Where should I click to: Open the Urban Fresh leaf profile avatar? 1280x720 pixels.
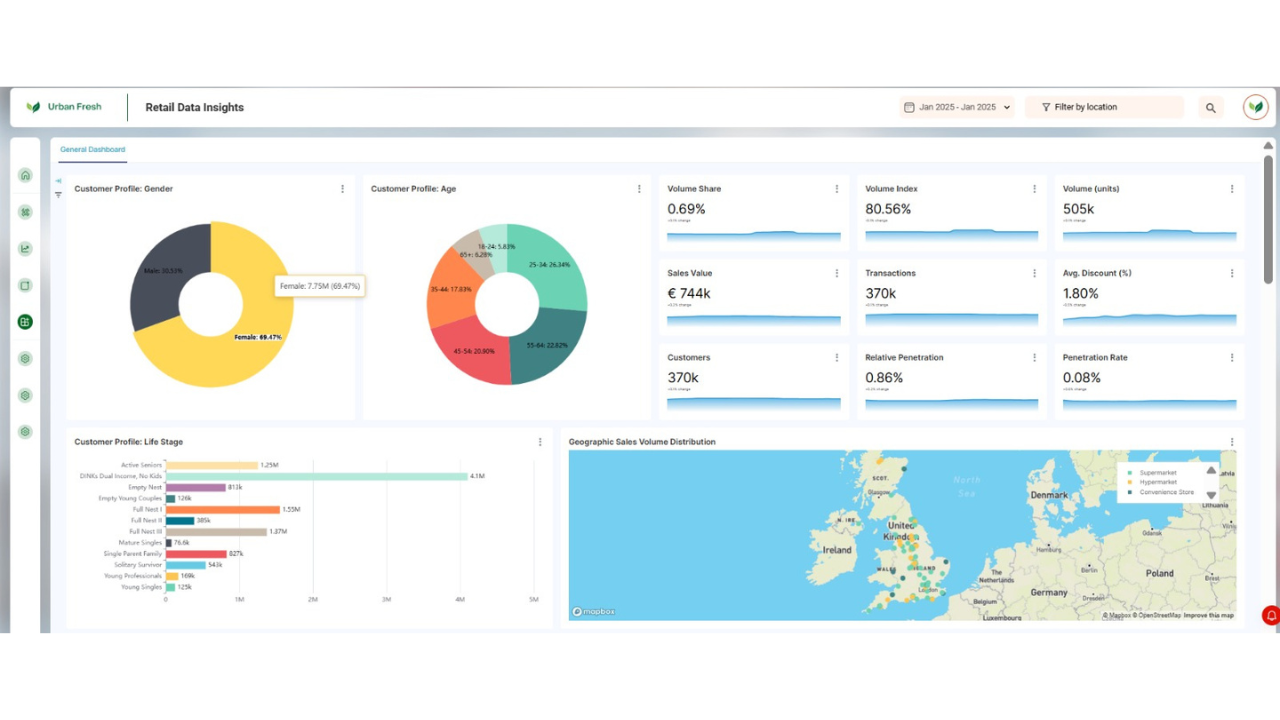[1256, 107]
